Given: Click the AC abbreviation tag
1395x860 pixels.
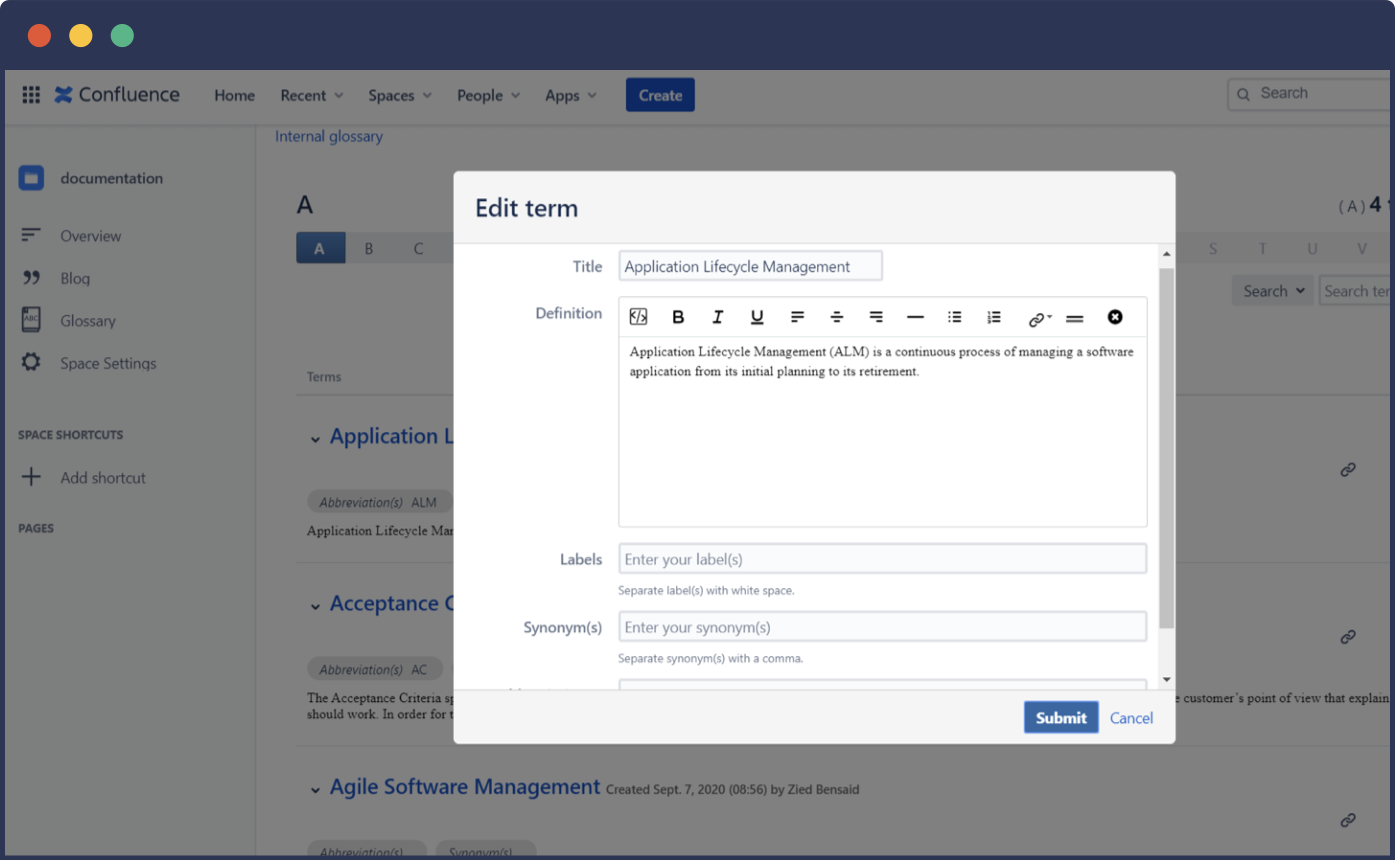Looking at the screenshot, I should pyautogui.click(x=375, y=669).
